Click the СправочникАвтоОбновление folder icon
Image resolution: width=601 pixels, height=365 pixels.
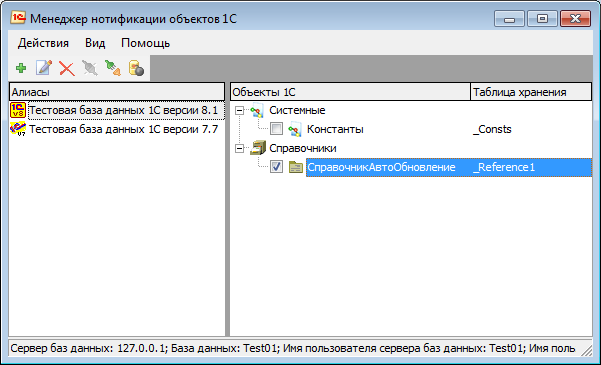(296, 167)
